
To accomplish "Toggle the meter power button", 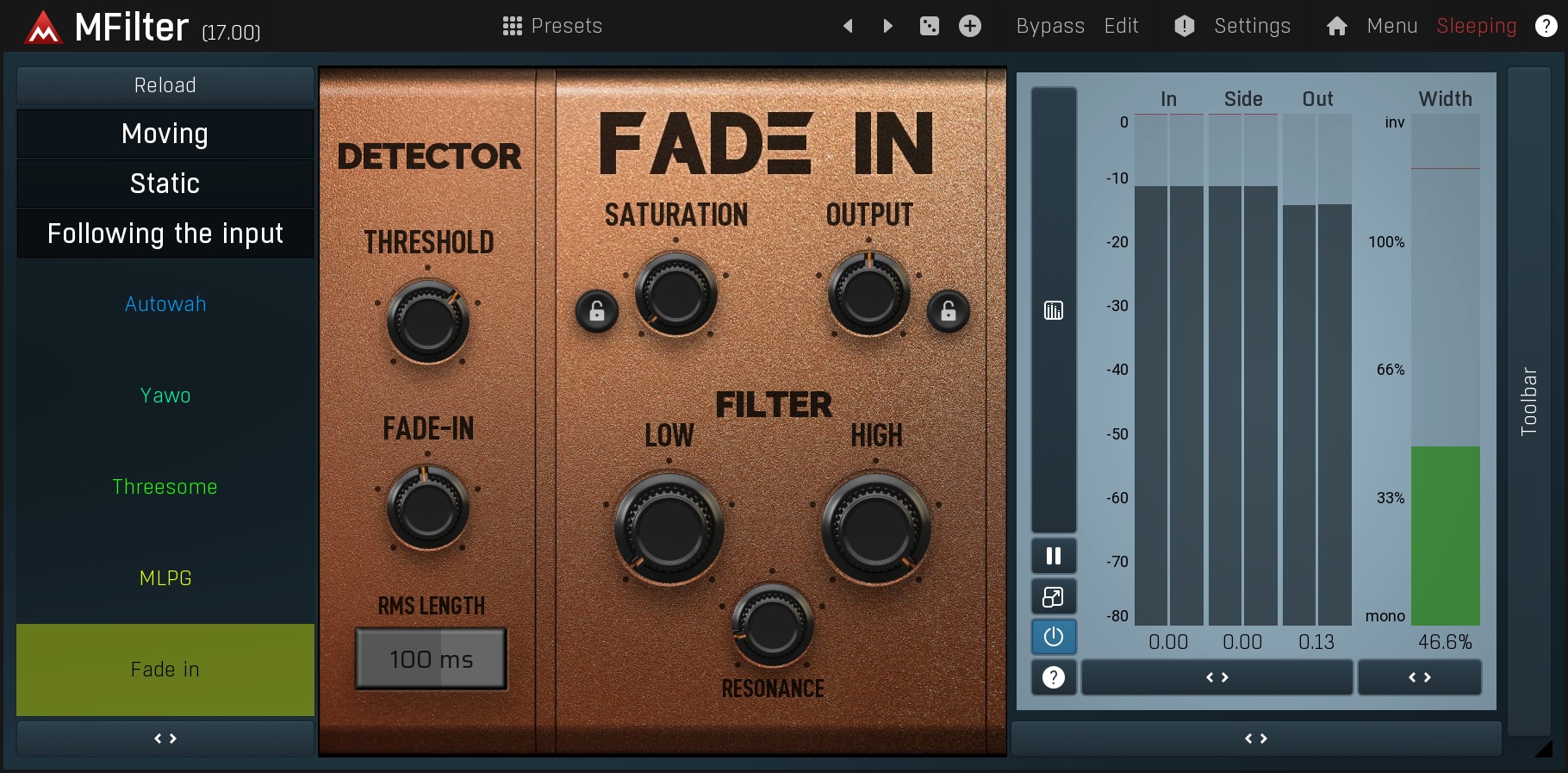I will pos(1054,637).
